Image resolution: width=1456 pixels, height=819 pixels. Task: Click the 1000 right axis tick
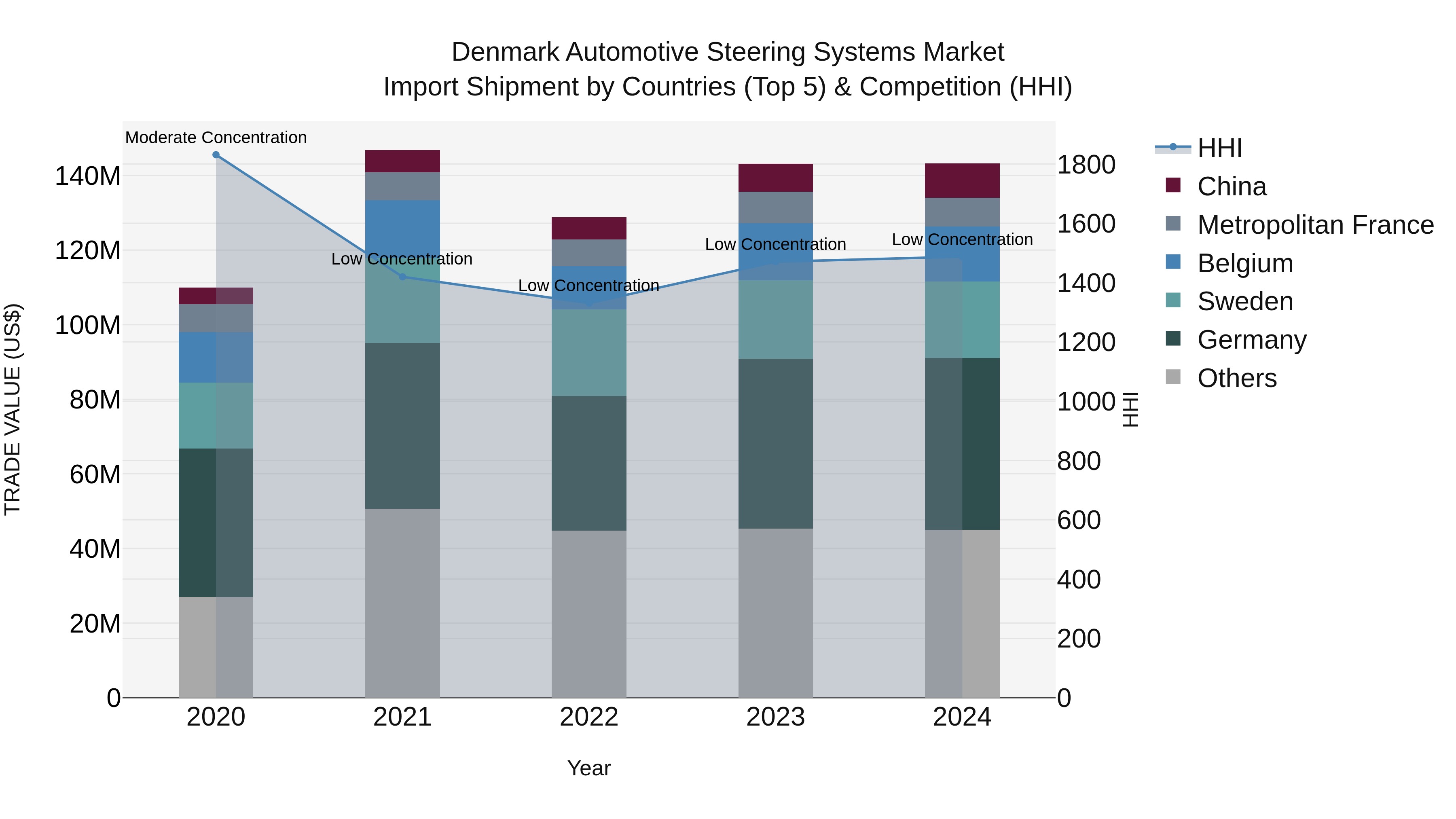coord(1086,402)
